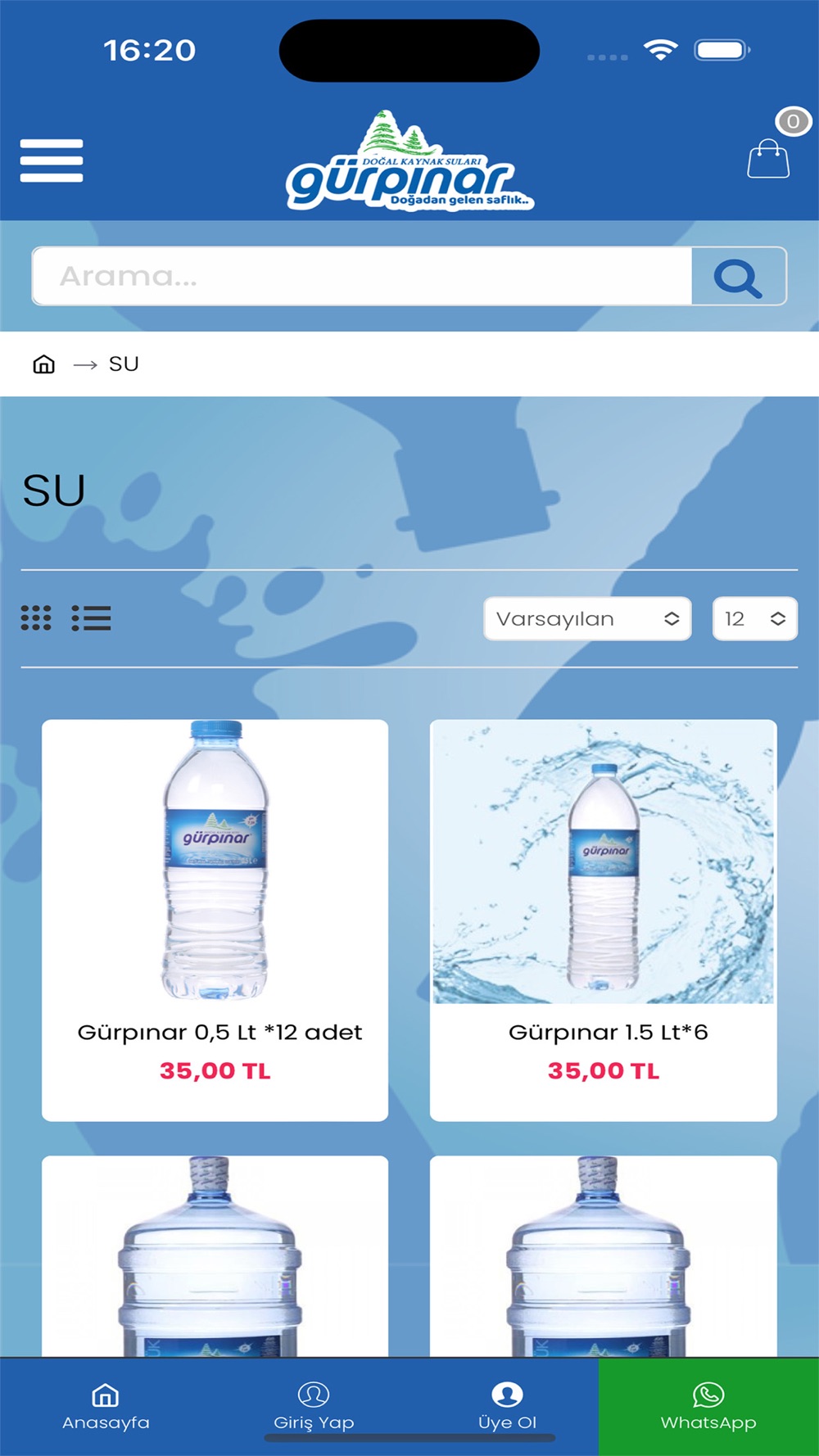Open the hamburger menu

[52, 161]
